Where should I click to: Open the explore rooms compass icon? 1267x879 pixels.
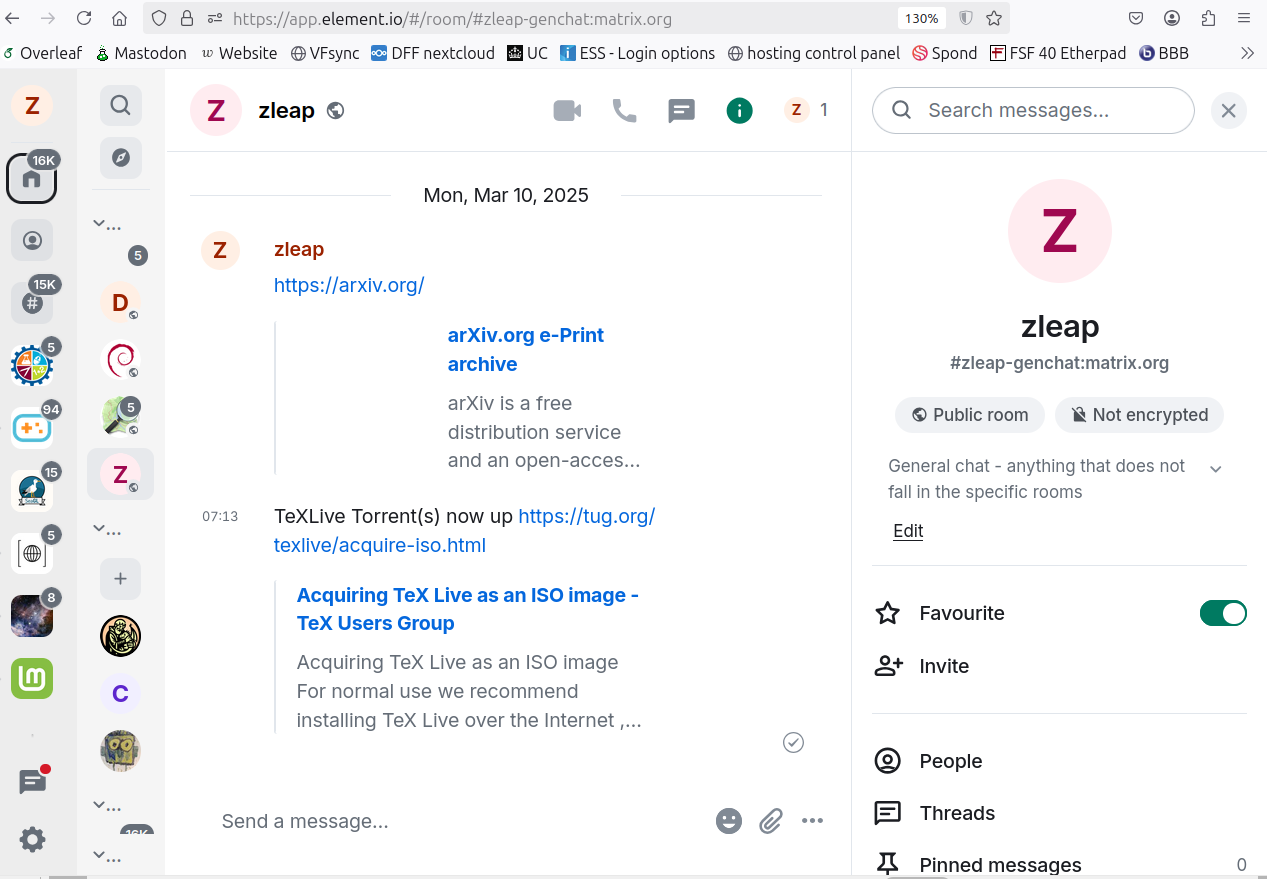coord(121,158)
